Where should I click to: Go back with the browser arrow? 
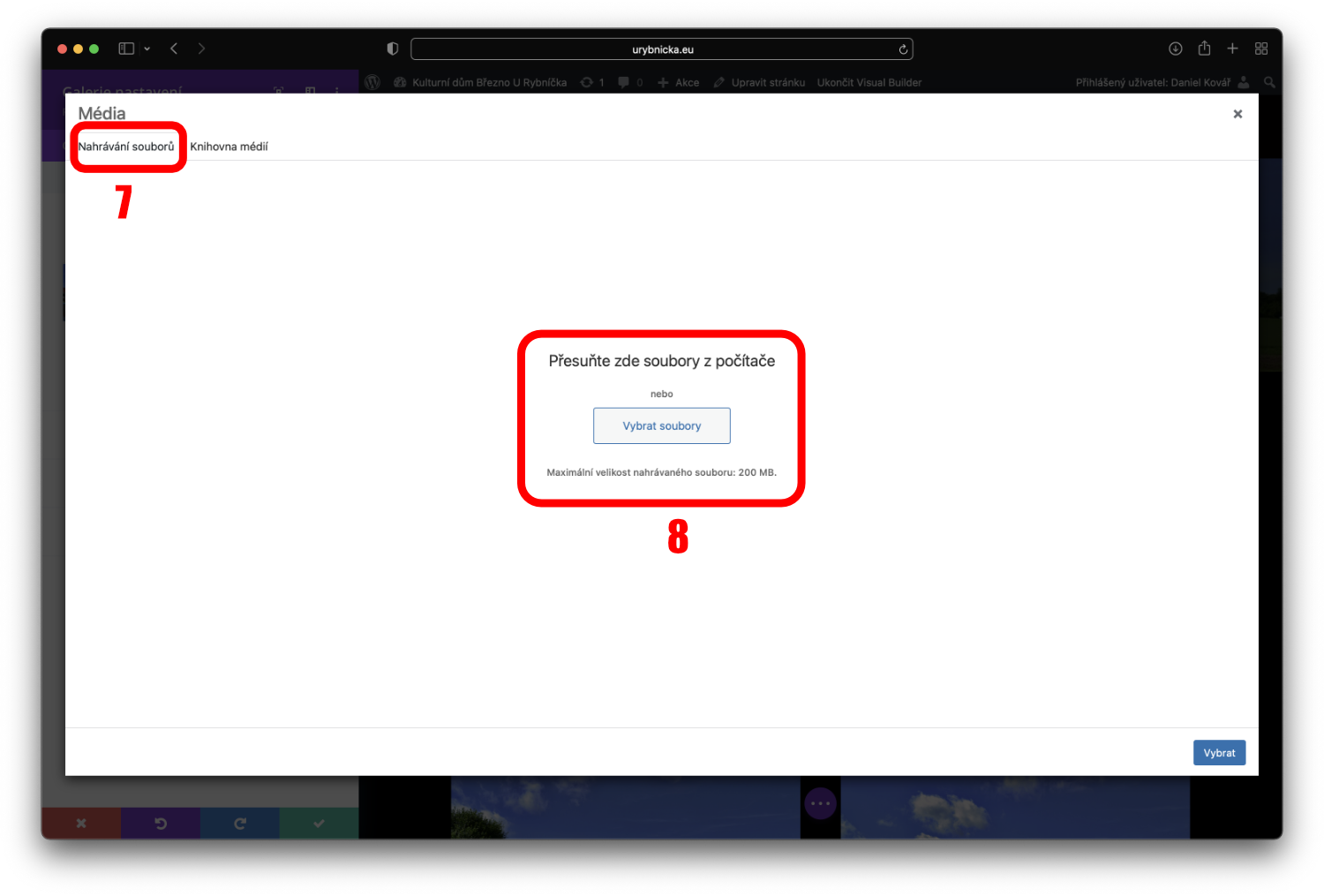[174, 49]
